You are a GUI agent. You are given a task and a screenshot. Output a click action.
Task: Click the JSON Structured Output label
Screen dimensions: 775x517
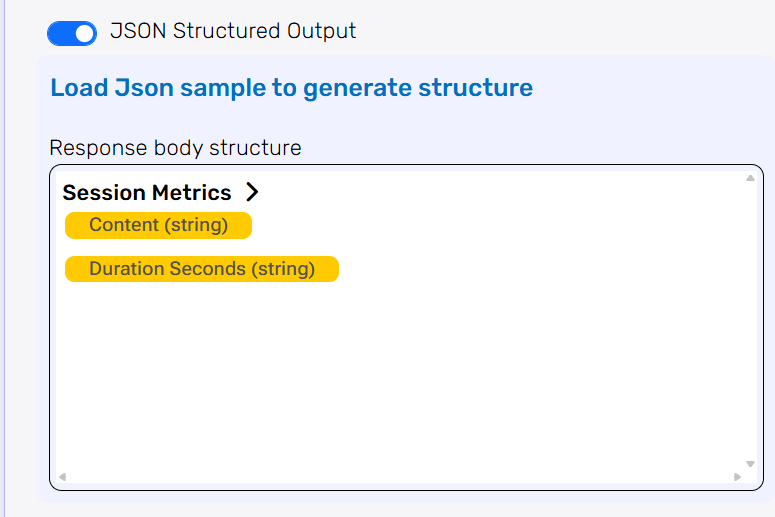233,31
